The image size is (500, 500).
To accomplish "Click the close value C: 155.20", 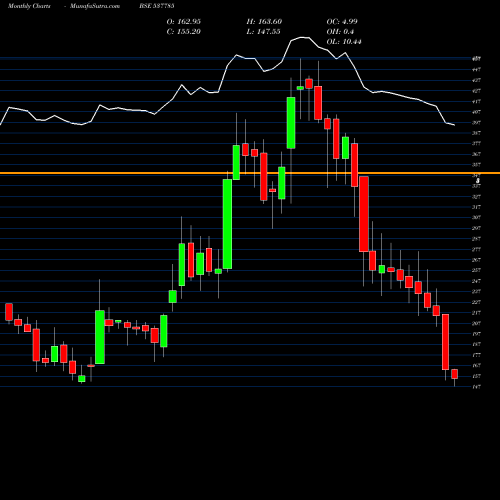I will pyautogui.click(x=184, y=32).
